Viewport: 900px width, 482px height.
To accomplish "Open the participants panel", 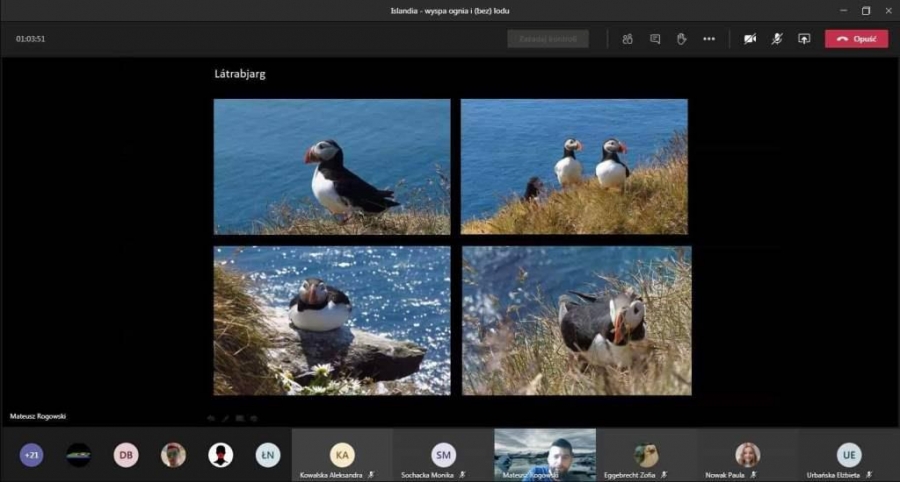I will (x=628, y=39).
